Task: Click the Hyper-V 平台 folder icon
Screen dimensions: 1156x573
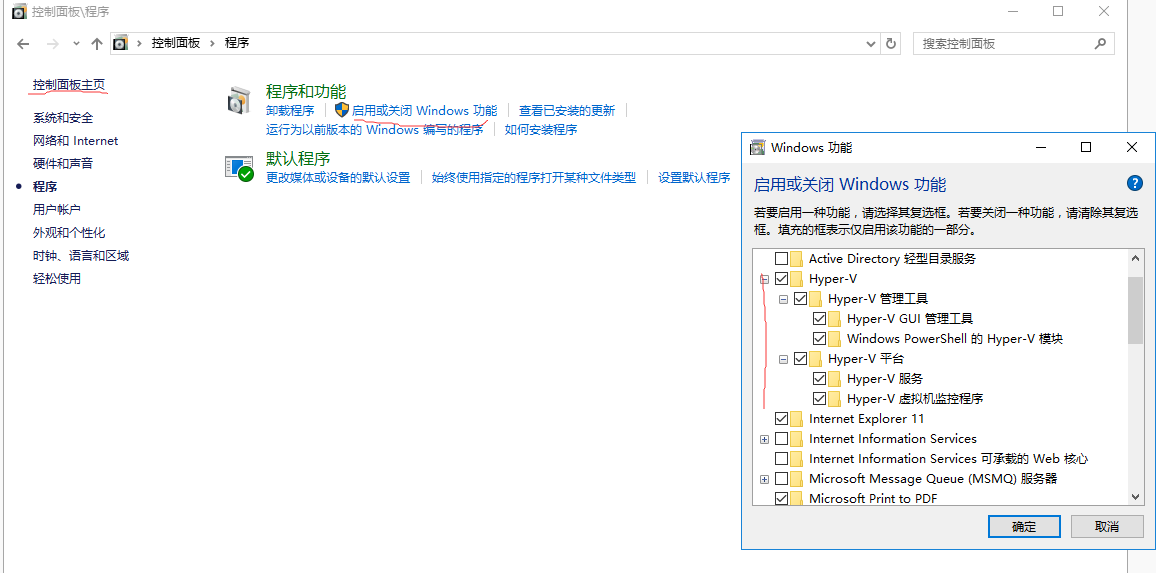Action: click(815, 359)
